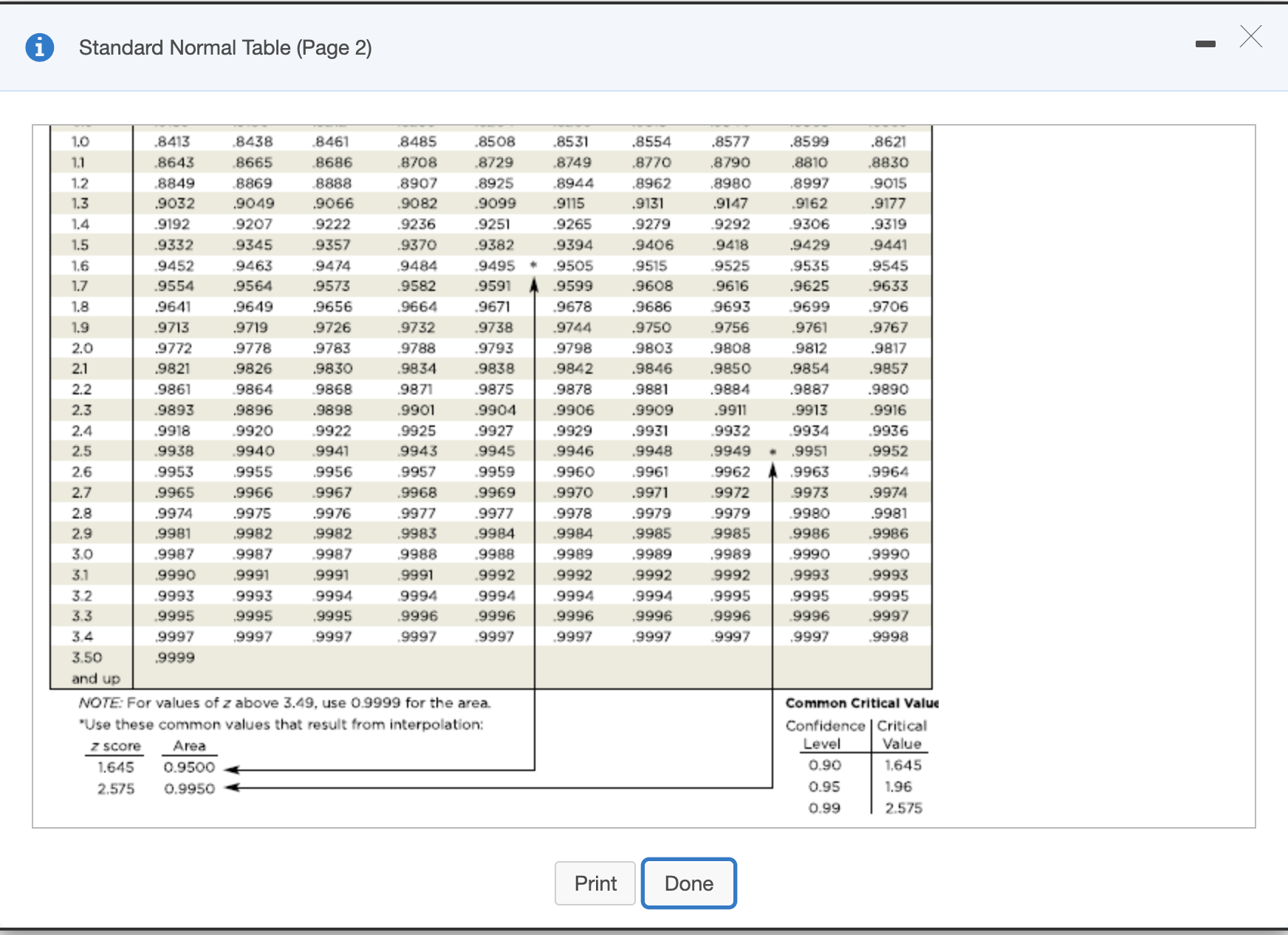Select value .9821 in row 2.1
The width and height of the screenshot is (1288, 935).
tap(173, 369)
